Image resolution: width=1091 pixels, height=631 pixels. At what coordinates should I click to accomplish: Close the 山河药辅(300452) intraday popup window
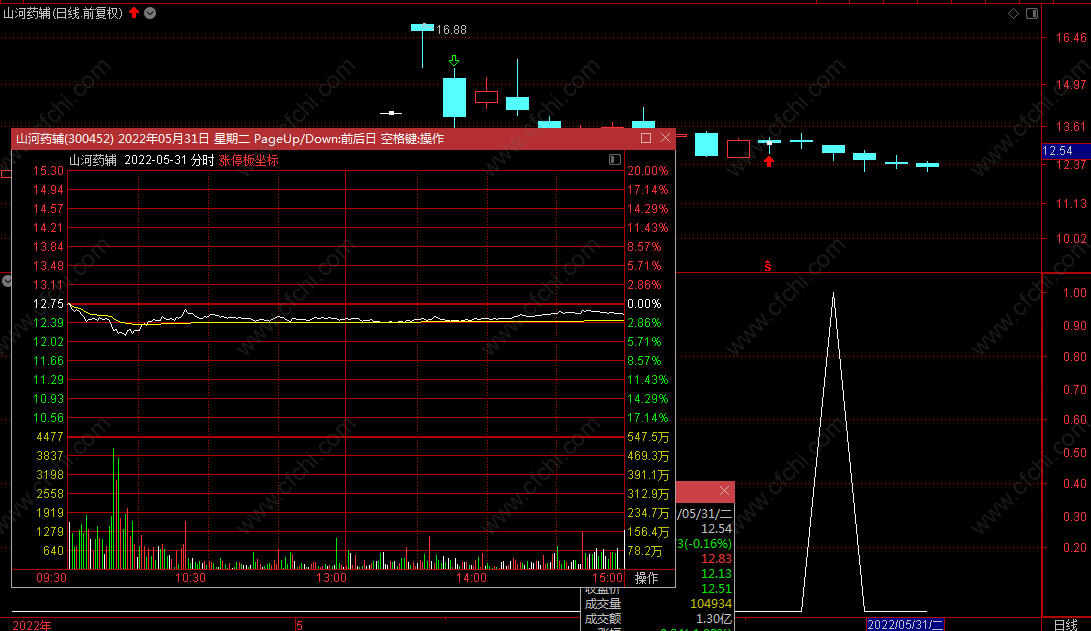coord(665,138)
